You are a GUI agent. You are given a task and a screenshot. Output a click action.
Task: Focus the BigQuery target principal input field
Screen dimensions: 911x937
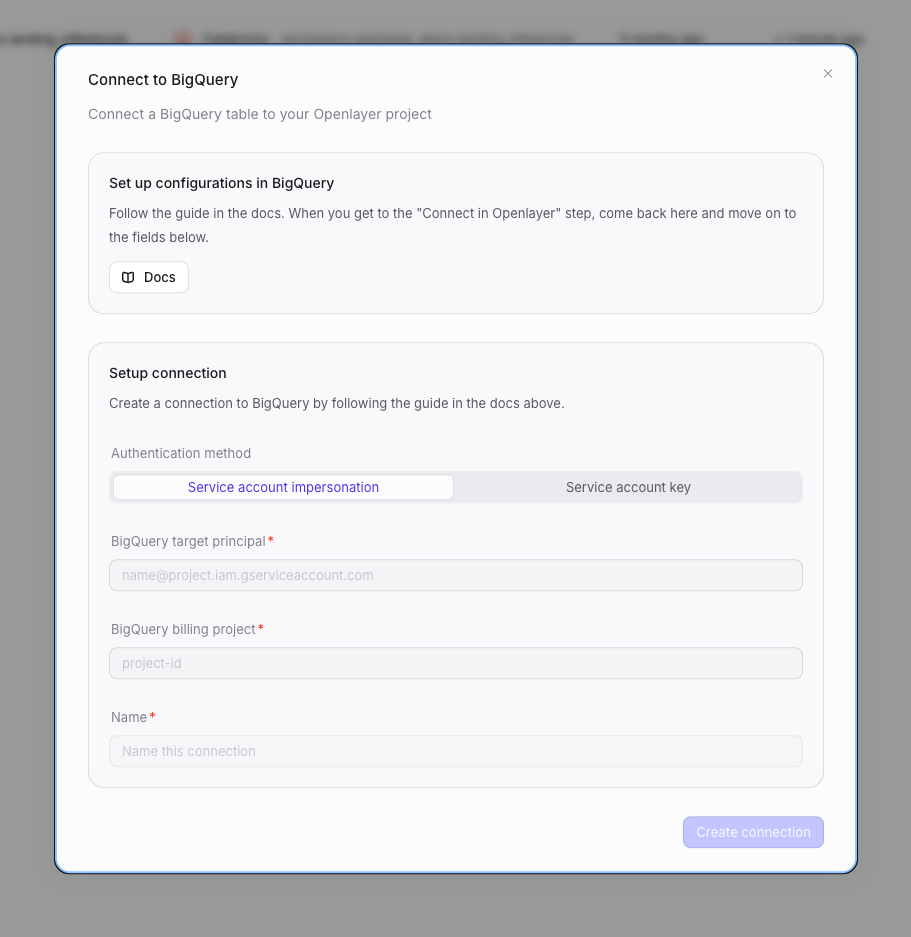tap(456, 575)
